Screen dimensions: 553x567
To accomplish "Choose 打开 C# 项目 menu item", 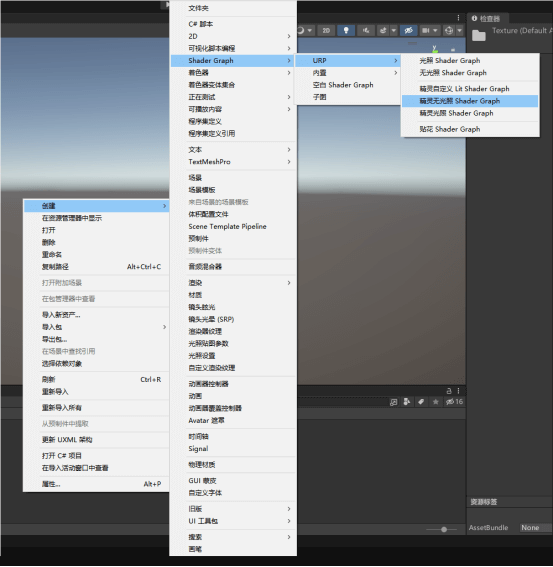I will click(x=97, y=456).
